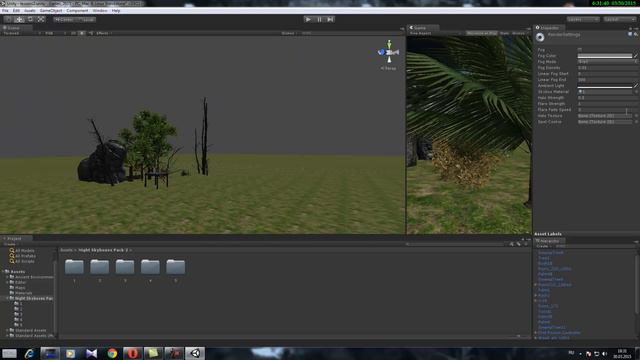Open RenderSettings help icon in Inspector
The height and width of the screenshot is (360, 640).
[x=630, y=34]
